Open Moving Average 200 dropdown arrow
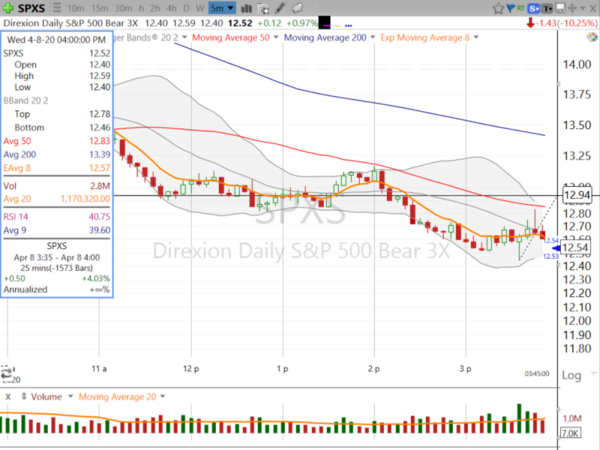 click(x=373, y=38)
